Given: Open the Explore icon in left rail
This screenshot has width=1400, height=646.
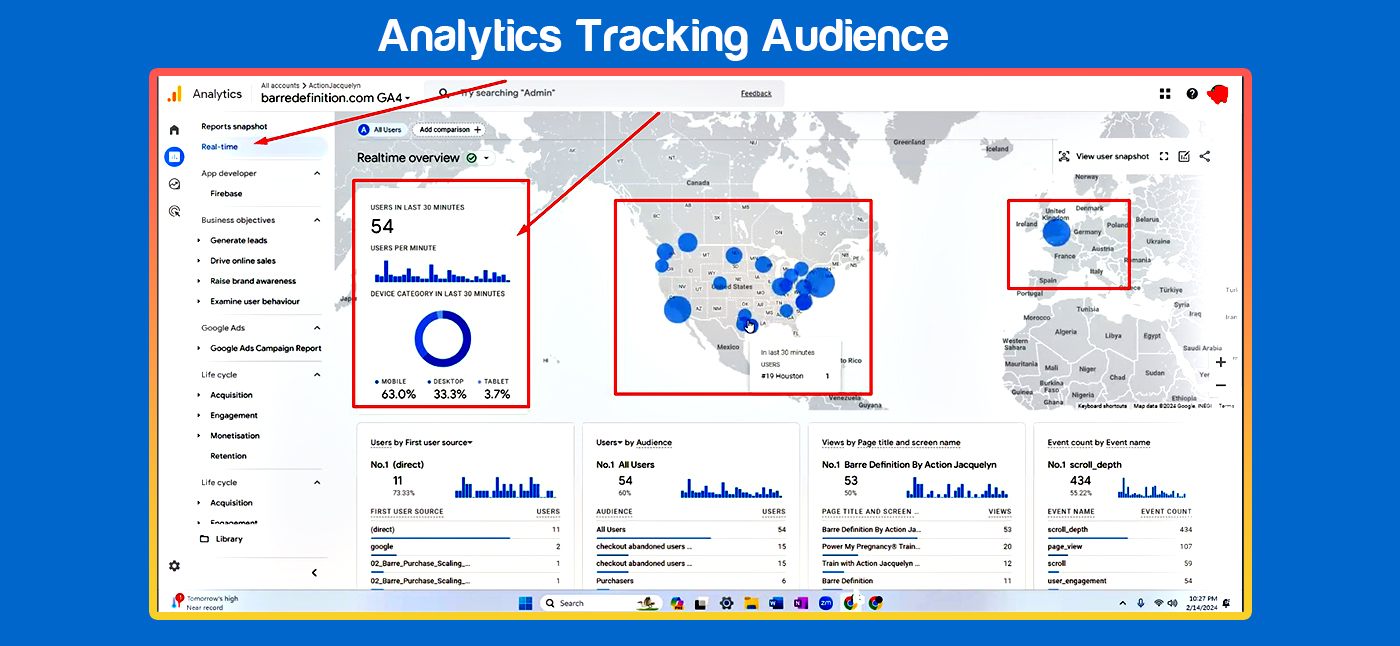Looking at the screenshot, I should (x=174, y=184).
